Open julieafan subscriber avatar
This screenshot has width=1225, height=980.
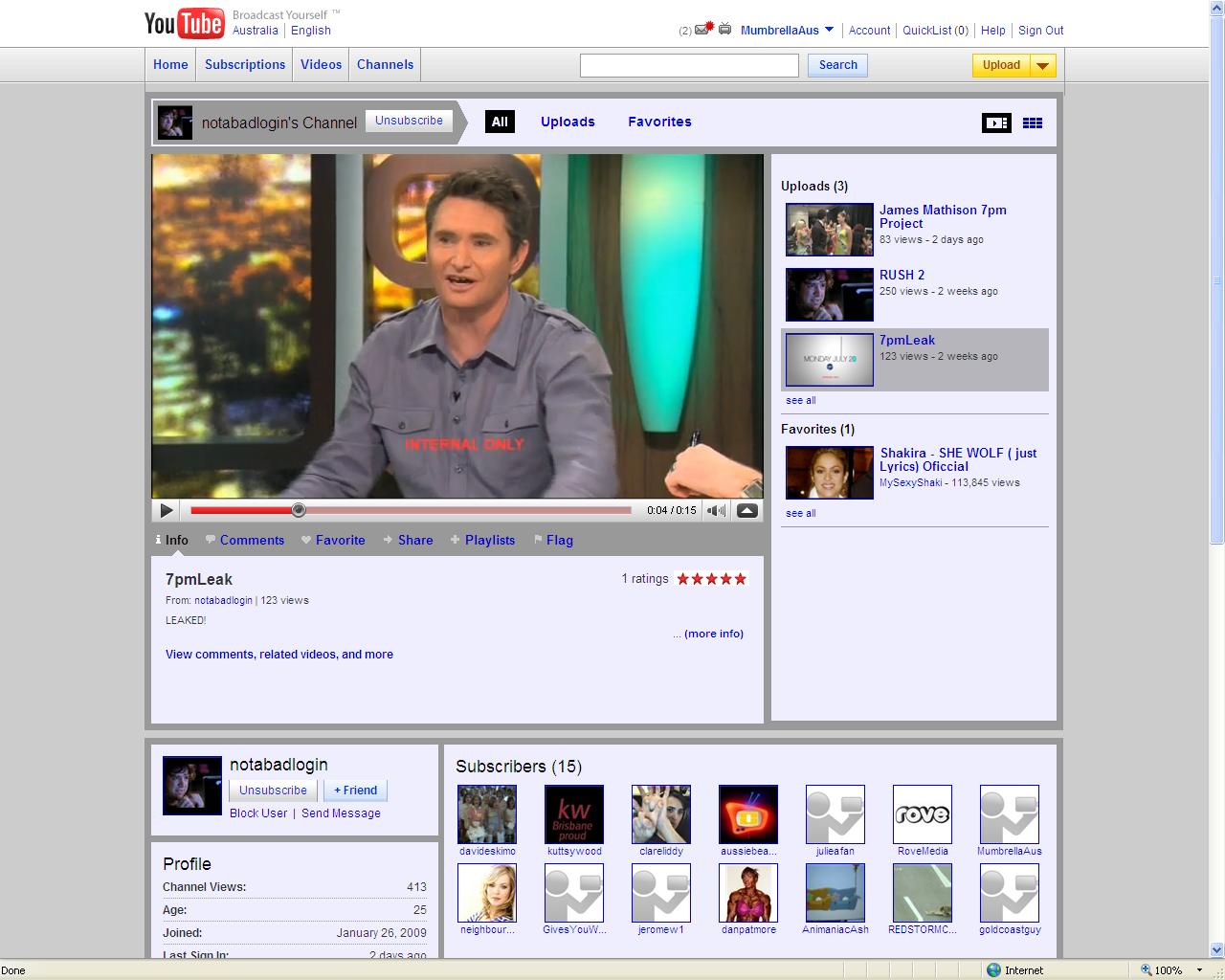click(x=835, y=814)
